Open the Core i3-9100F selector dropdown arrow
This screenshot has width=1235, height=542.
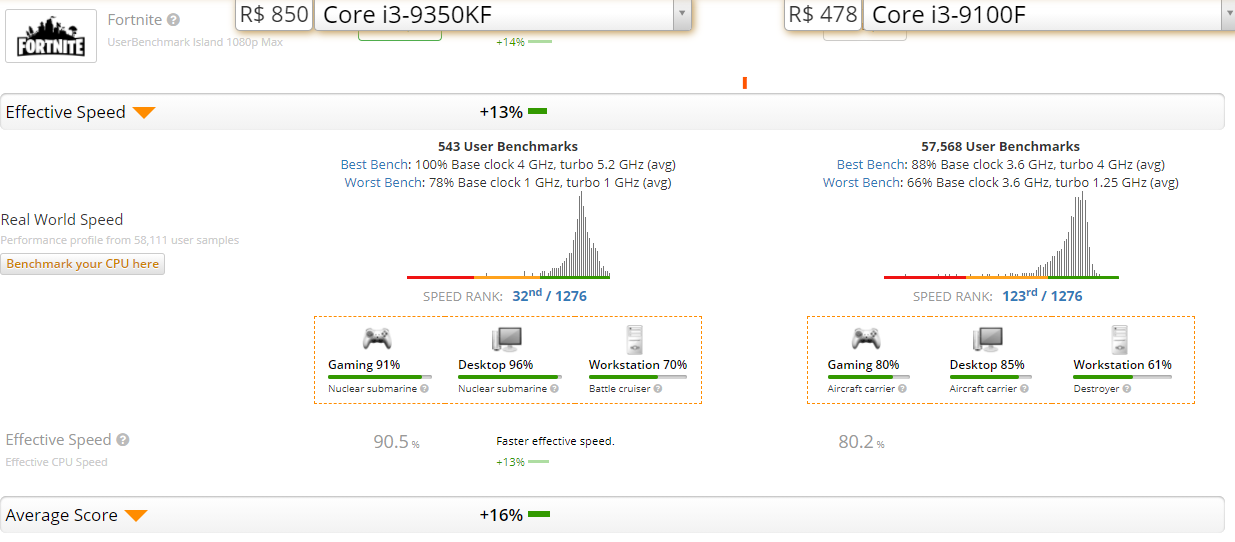pos(1227,14)
